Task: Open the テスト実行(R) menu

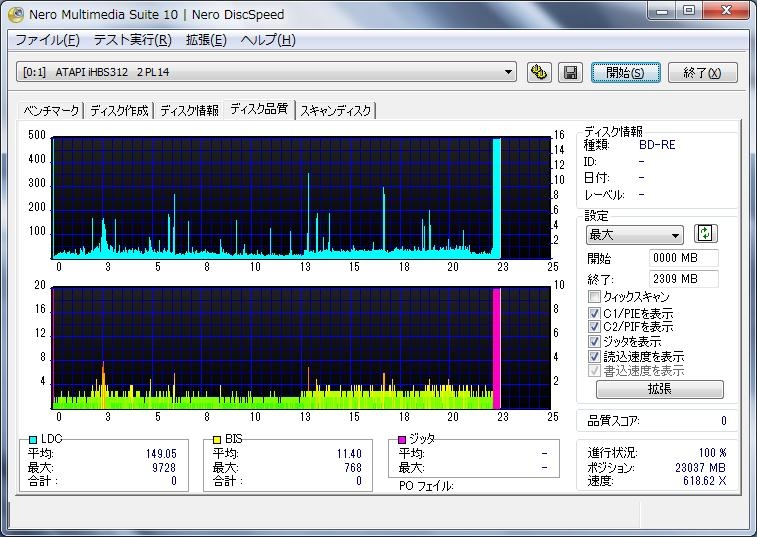Action: tap(132, 40)
